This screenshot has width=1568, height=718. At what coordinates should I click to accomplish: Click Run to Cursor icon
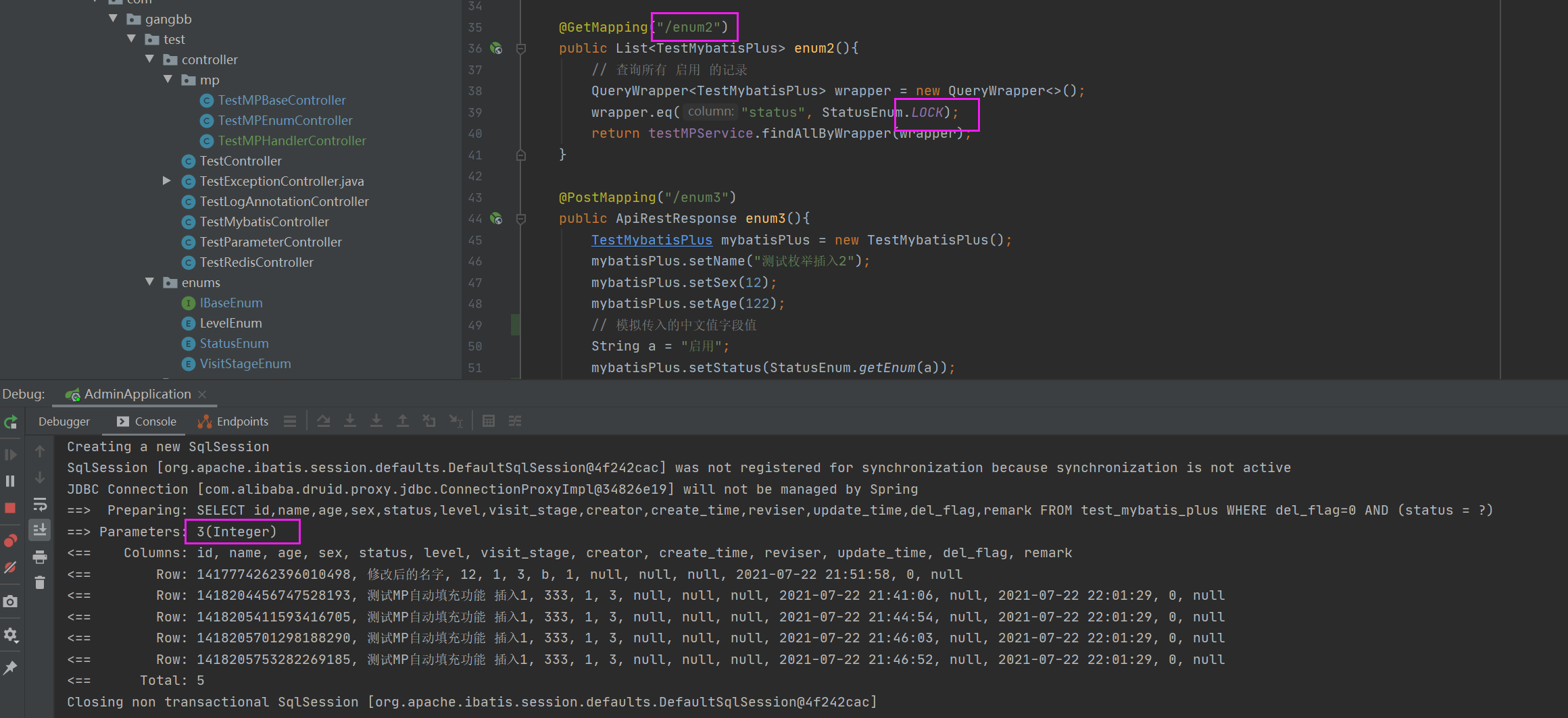[x=456, y=421]
